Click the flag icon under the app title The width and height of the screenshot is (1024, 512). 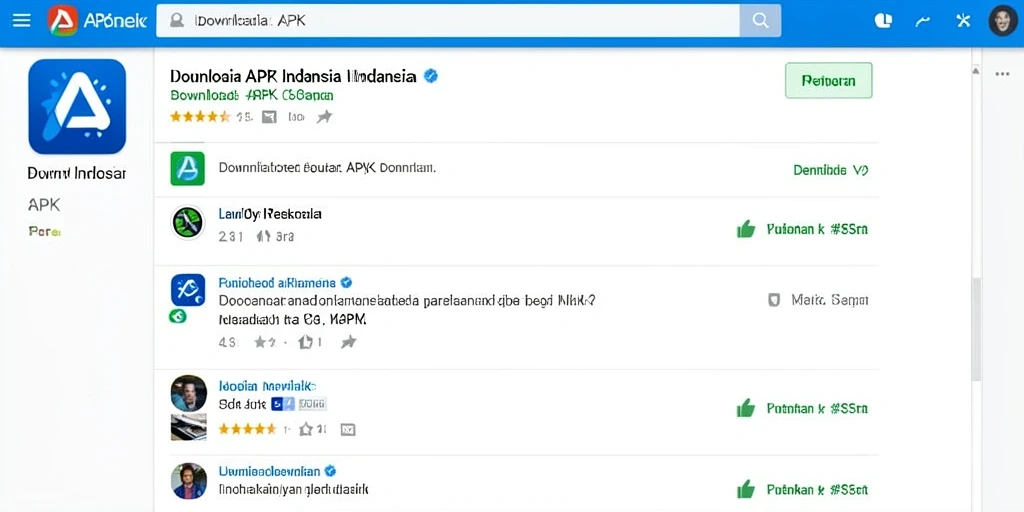pos(268,117)
